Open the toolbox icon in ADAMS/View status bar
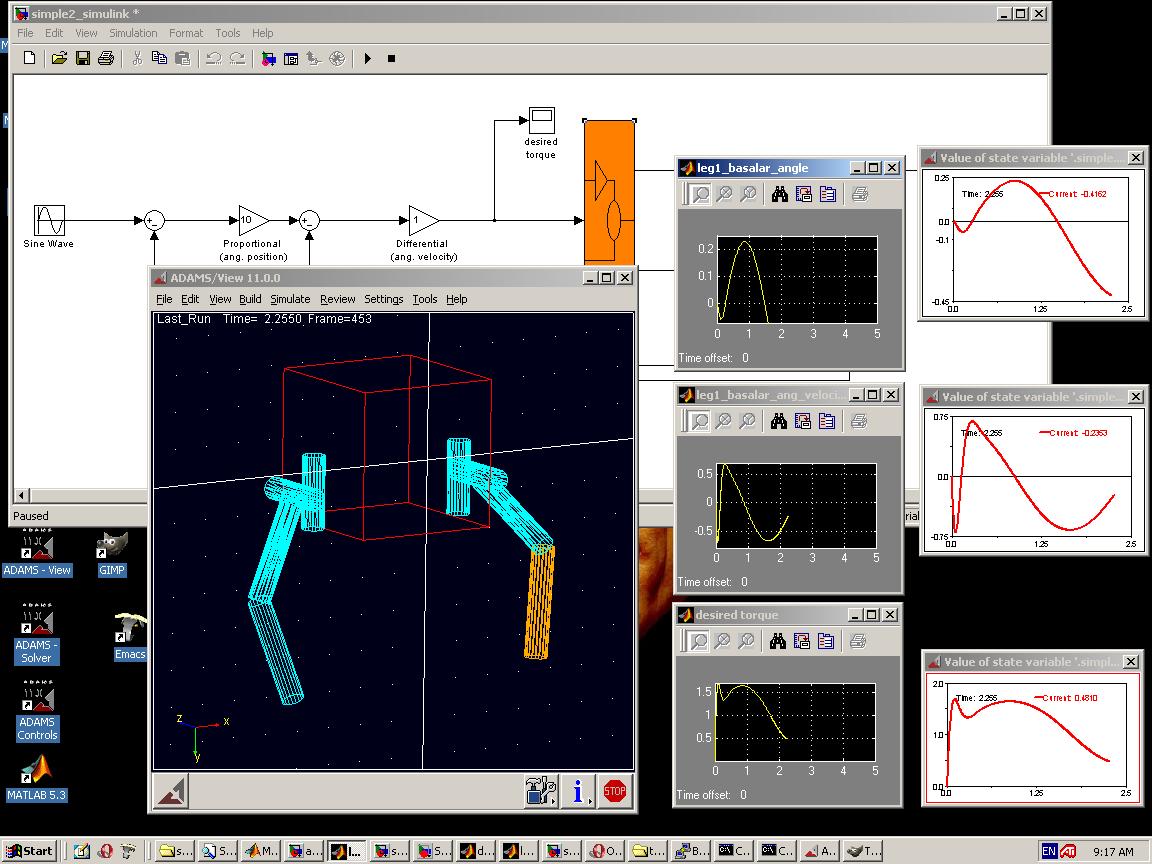This screenshot has width=1152, height=864. (541, 791)
